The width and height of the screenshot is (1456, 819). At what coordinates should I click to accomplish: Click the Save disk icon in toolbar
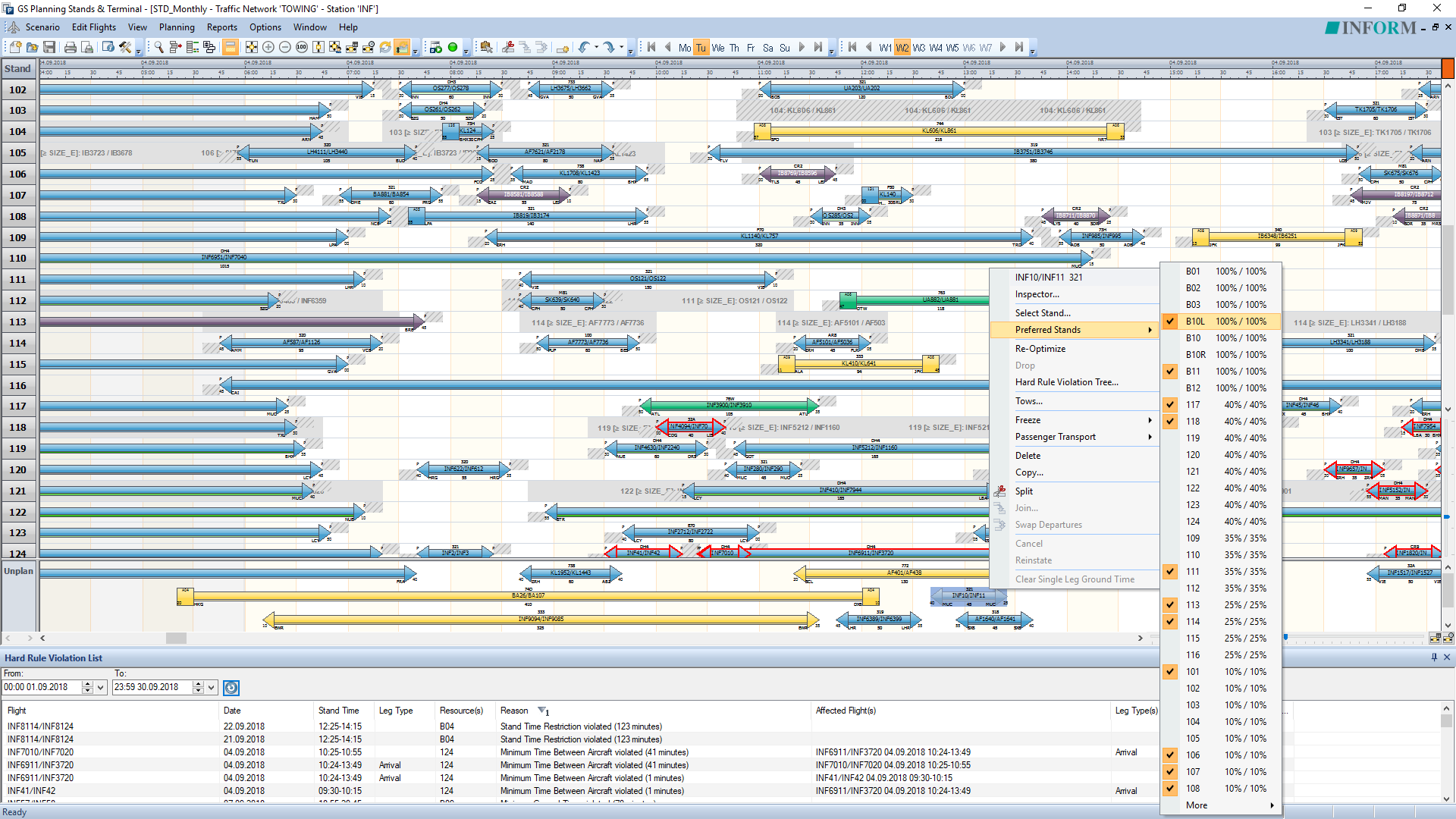coord(49,47)
